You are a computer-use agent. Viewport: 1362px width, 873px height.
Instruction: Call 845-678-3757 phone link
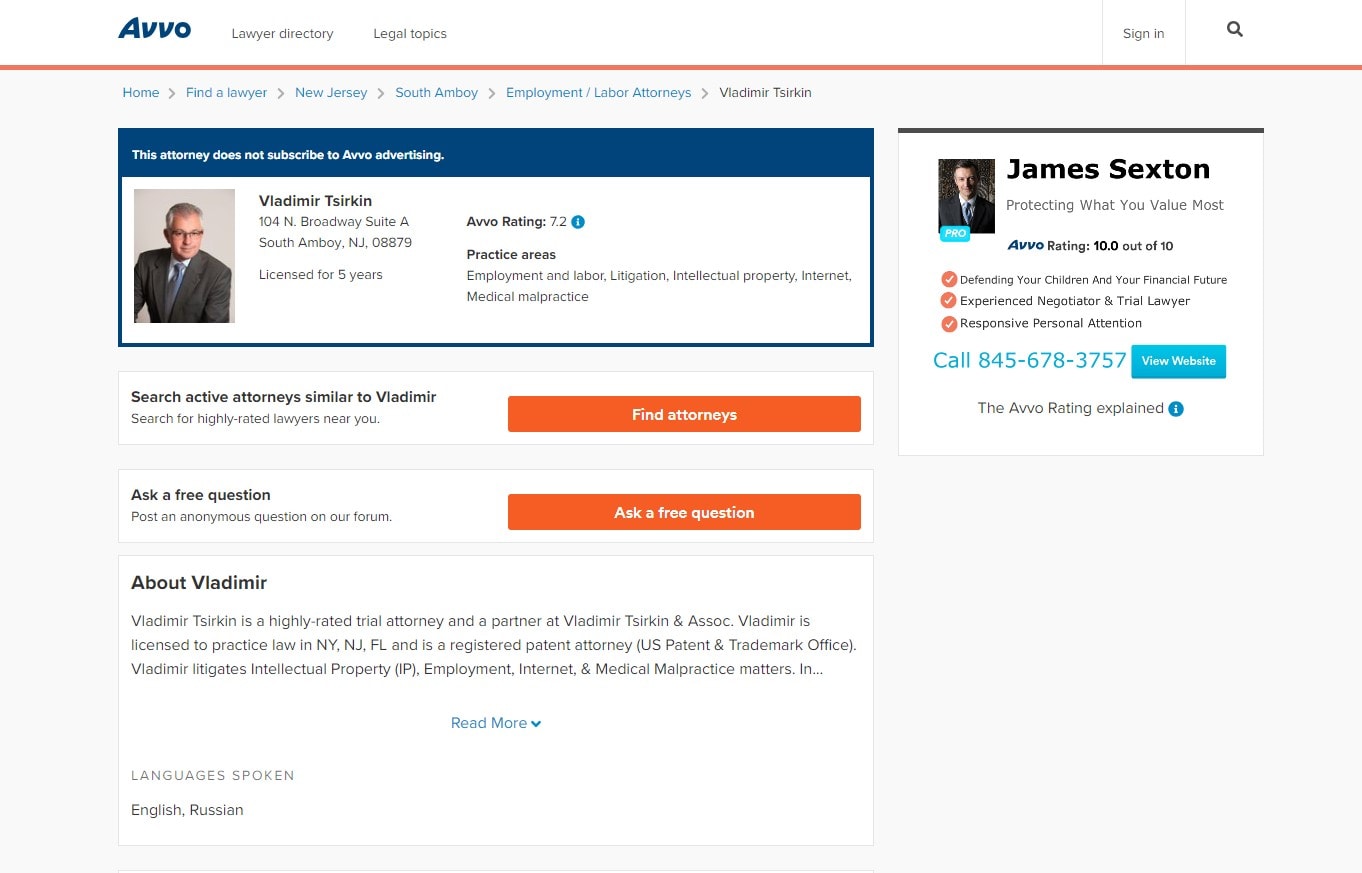coord(1030,361)
